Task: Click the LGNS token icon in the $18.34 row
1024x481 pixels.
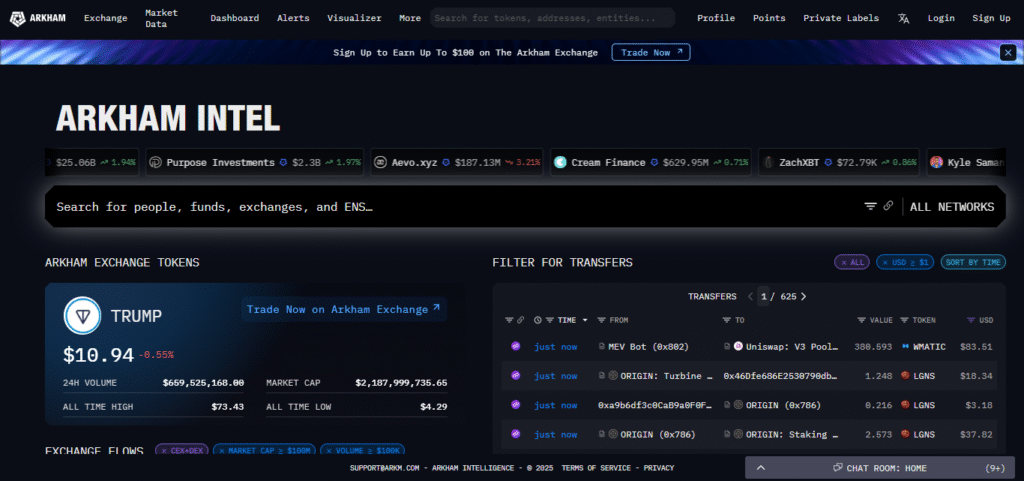Action: tap(906, 376)
